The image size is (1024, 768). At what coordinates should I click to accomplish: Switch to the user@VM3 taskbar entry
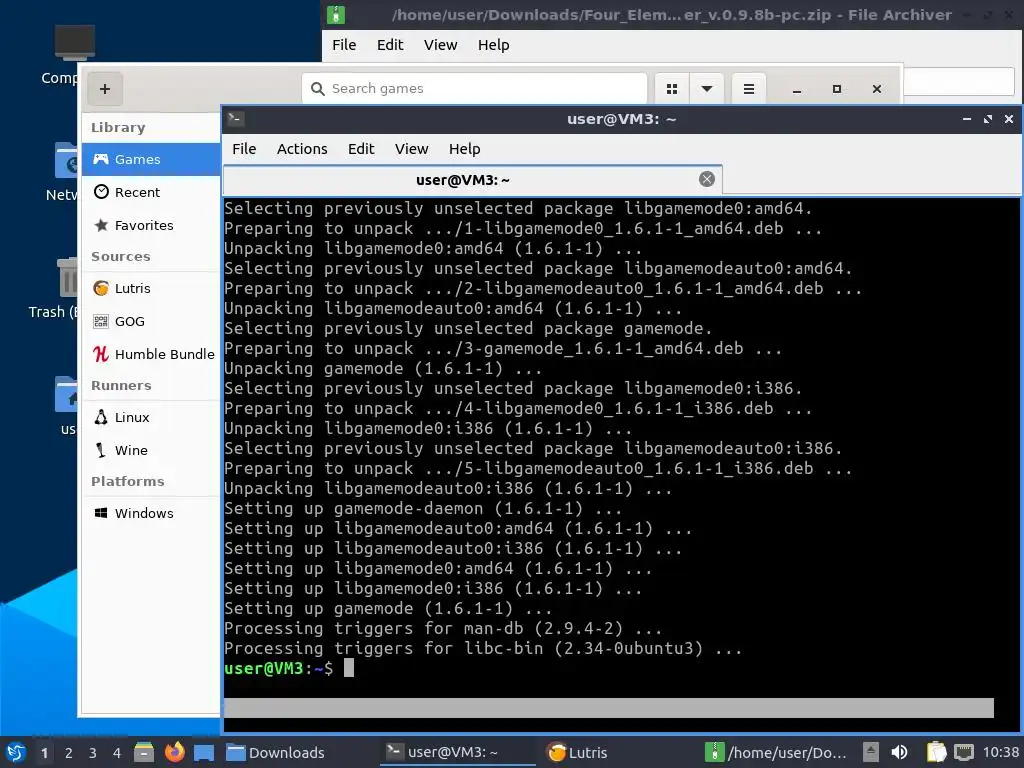[x=457, y=752]
